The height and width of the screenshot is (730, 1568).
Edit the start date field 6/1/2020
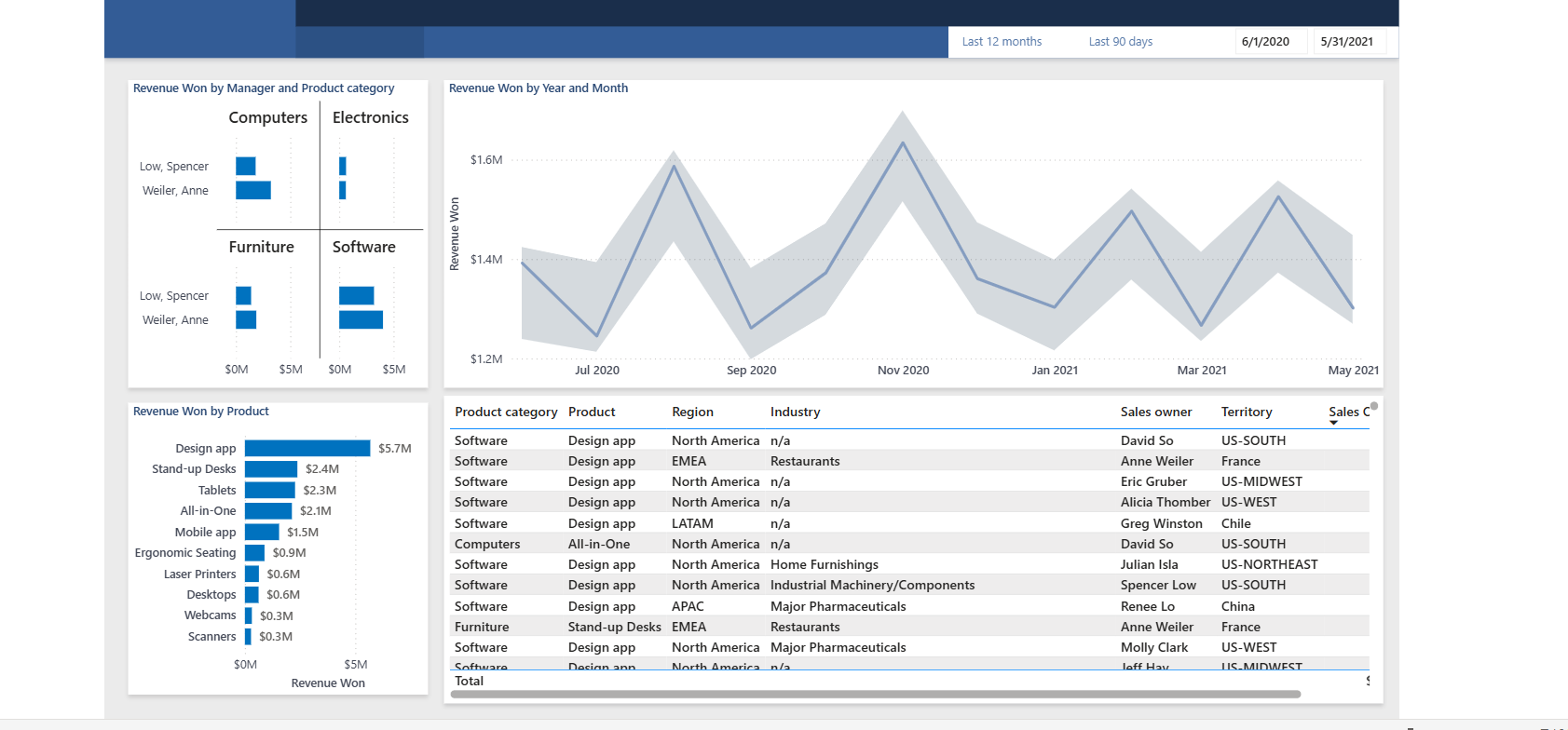pos(1265,42)
